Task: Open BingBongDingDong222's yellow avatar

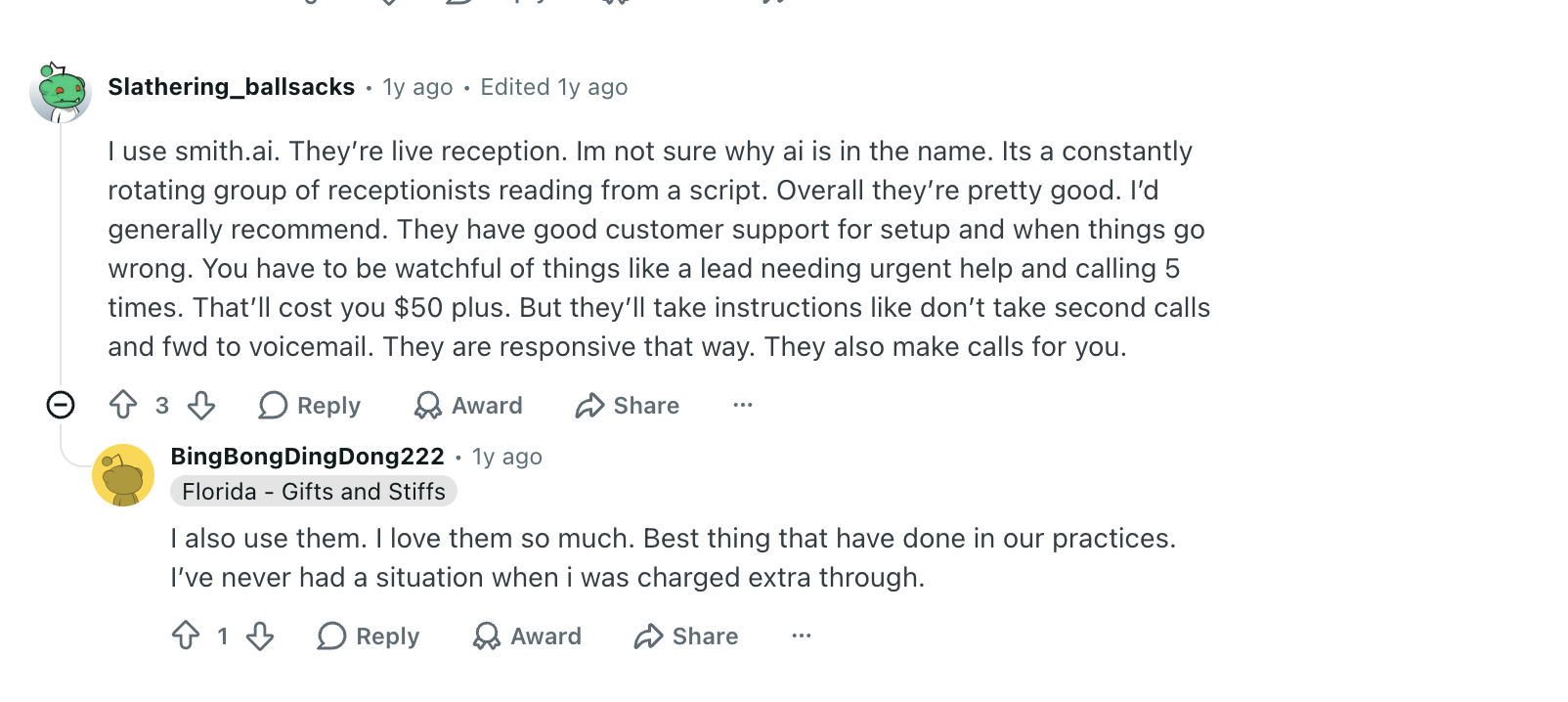Action: [123, 475]
